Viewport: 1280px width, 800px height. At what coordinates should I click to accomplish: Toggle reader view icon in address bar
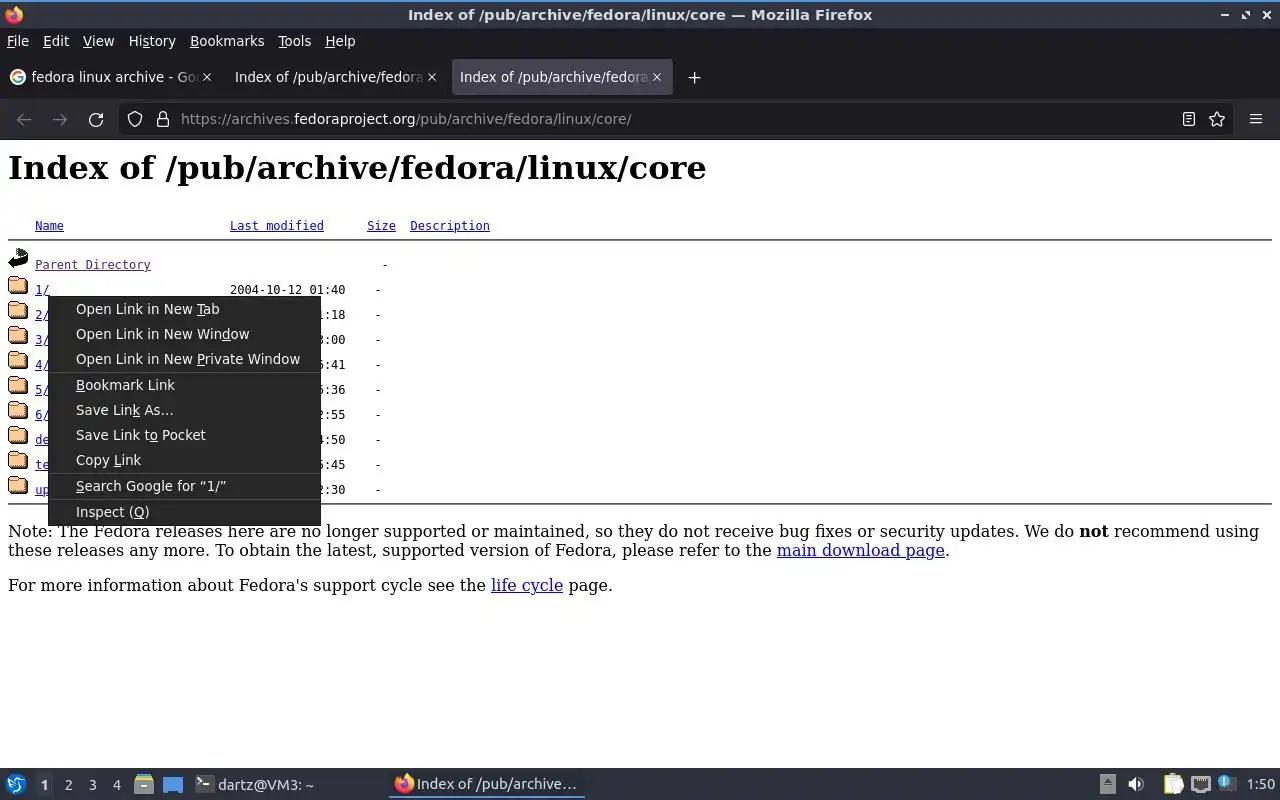coord(1189,119)
